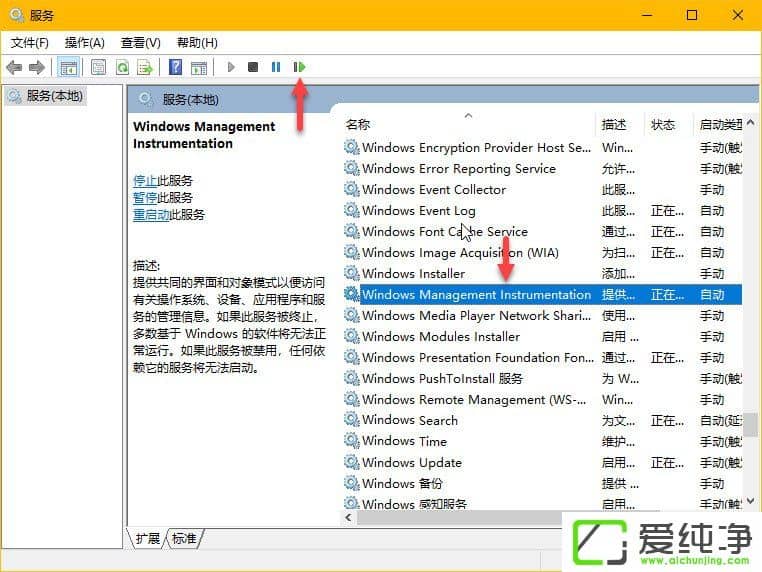Open the 文件(F) menu
The height and width of the screenshot is (572, 762).
click(x=30, y=43)
